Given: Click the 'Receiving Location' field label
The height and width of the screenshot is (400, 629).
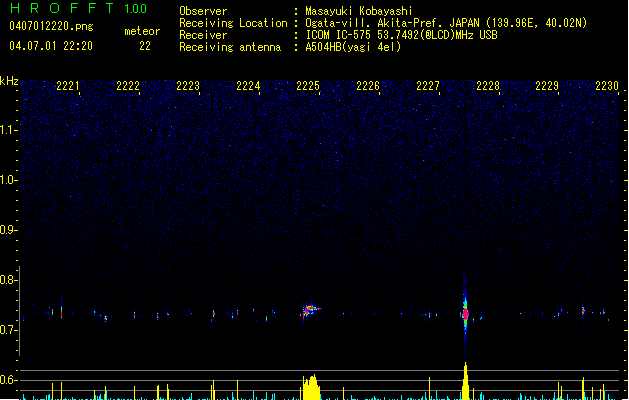Looking at the screenshot, I should [x=233, y=23].
